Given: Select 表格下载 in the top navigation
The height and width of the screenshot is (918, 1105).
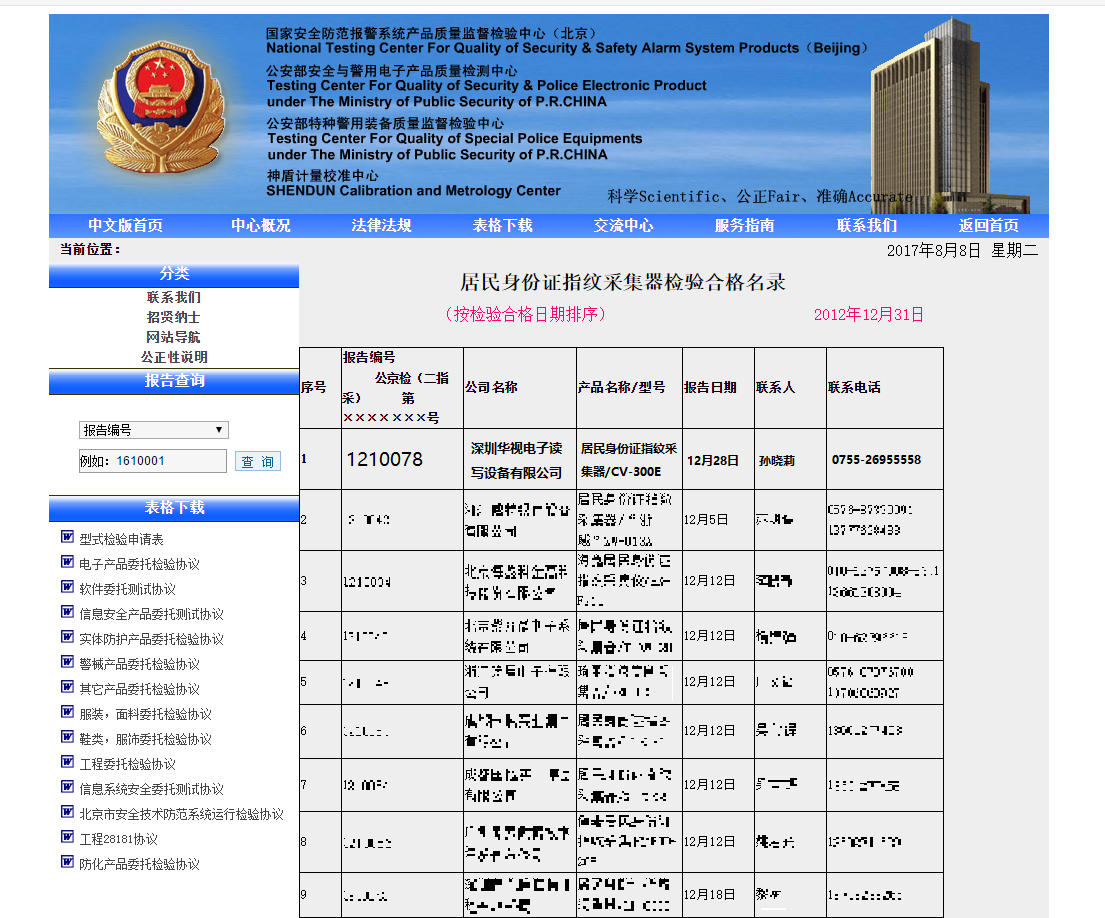Looking at the screenshot, I should point(502,226).
